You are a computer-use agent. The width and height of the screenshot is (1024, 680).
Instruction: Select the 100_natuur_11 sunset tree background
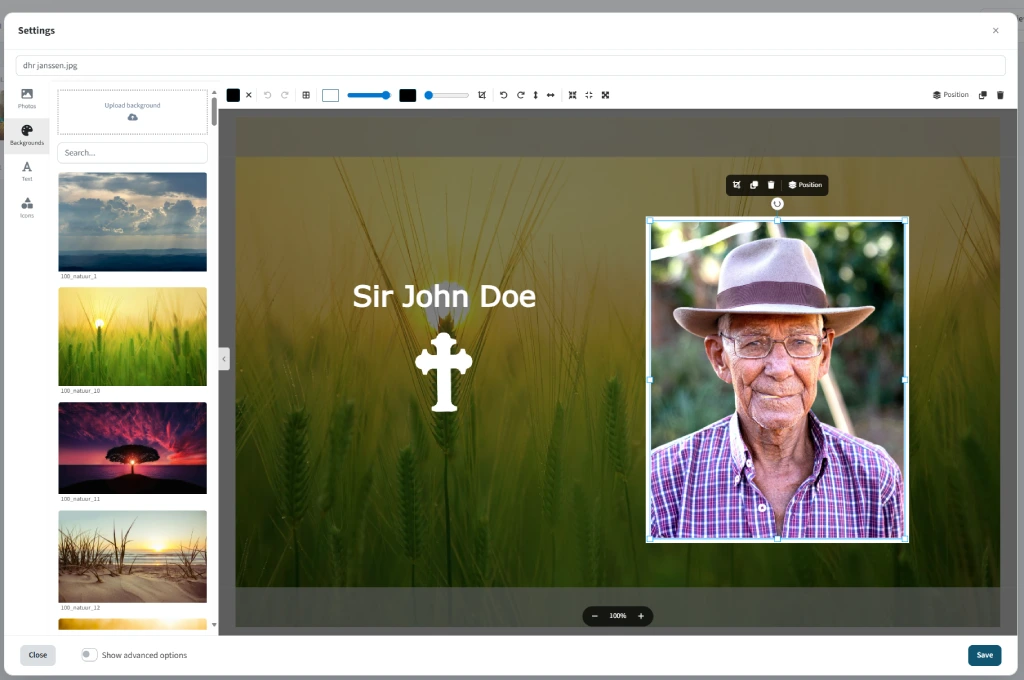133,448
